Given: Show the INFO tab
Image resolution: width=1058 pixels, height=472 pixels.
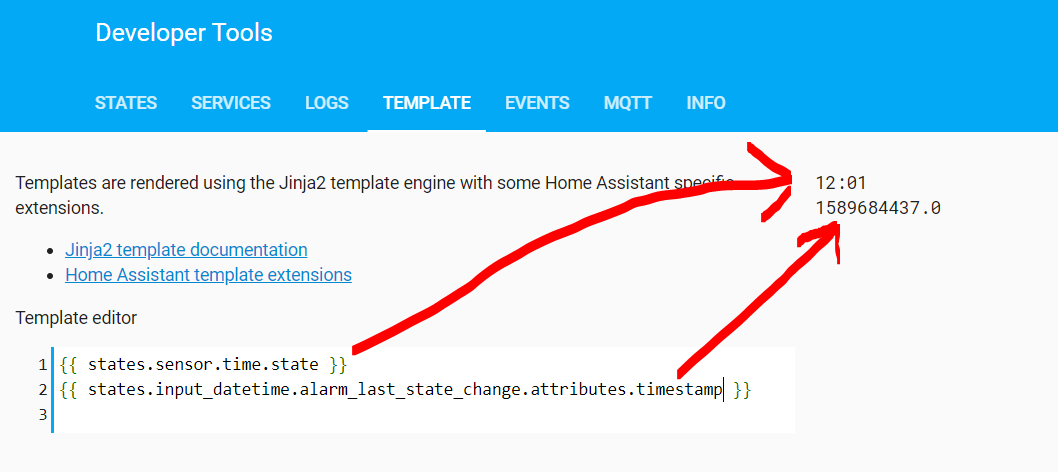Looking at the screenshot, I should click(x=706, y=103).
